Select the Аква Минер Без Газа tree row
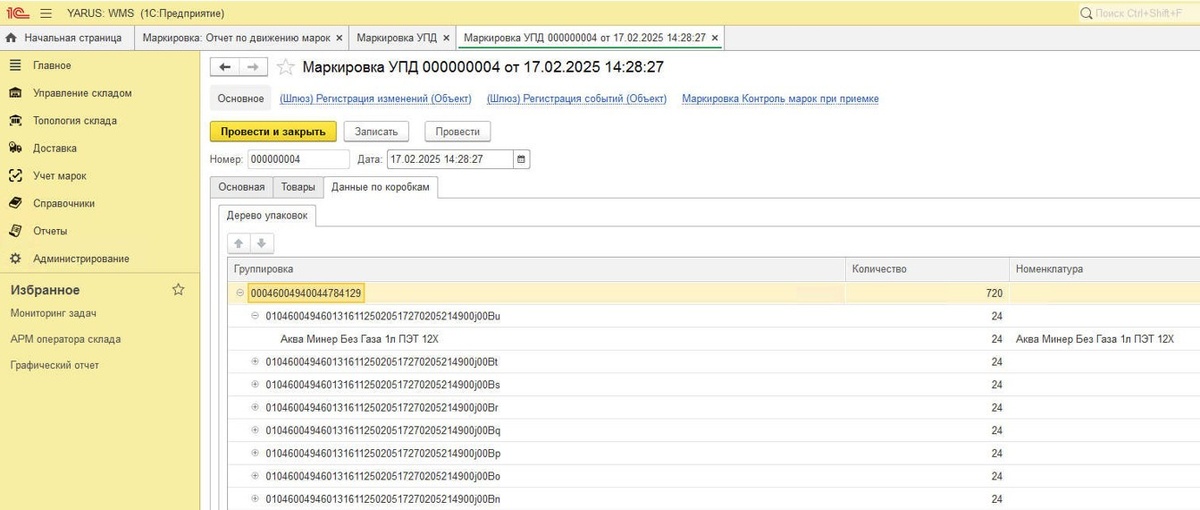Screen dimensions: 1200x510 713,338
